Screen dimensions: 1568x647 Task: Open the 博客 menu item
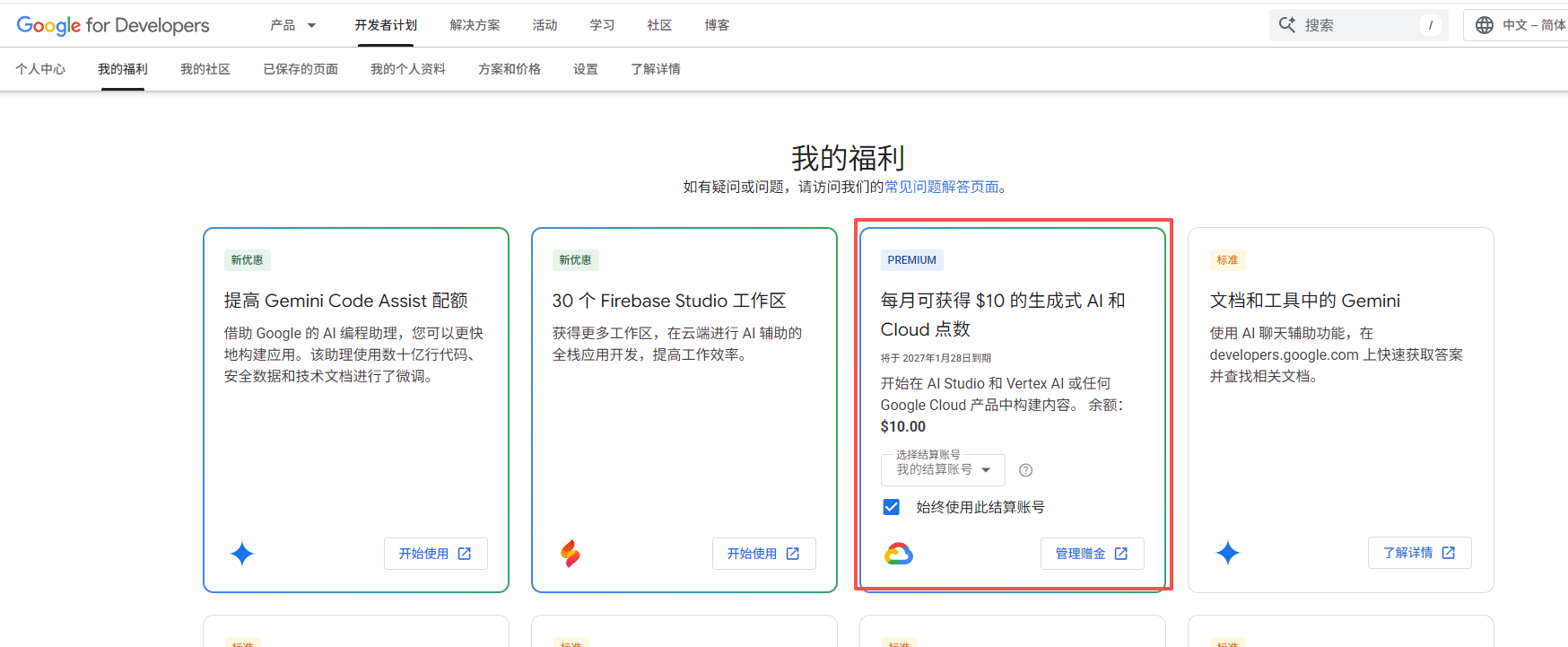pos(717,25)
